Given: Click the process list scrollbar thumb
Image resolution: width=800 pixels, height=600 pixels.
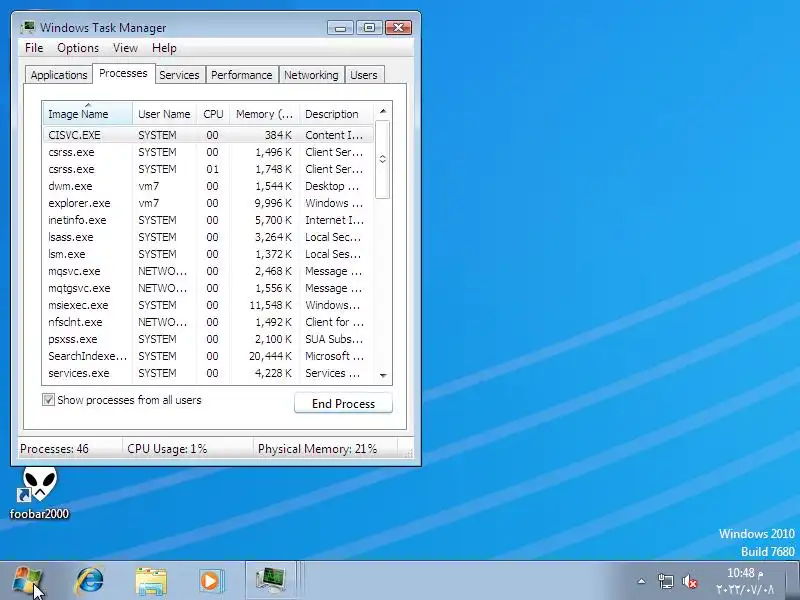Looking at the screenshot, I should [x=383, y=159].
